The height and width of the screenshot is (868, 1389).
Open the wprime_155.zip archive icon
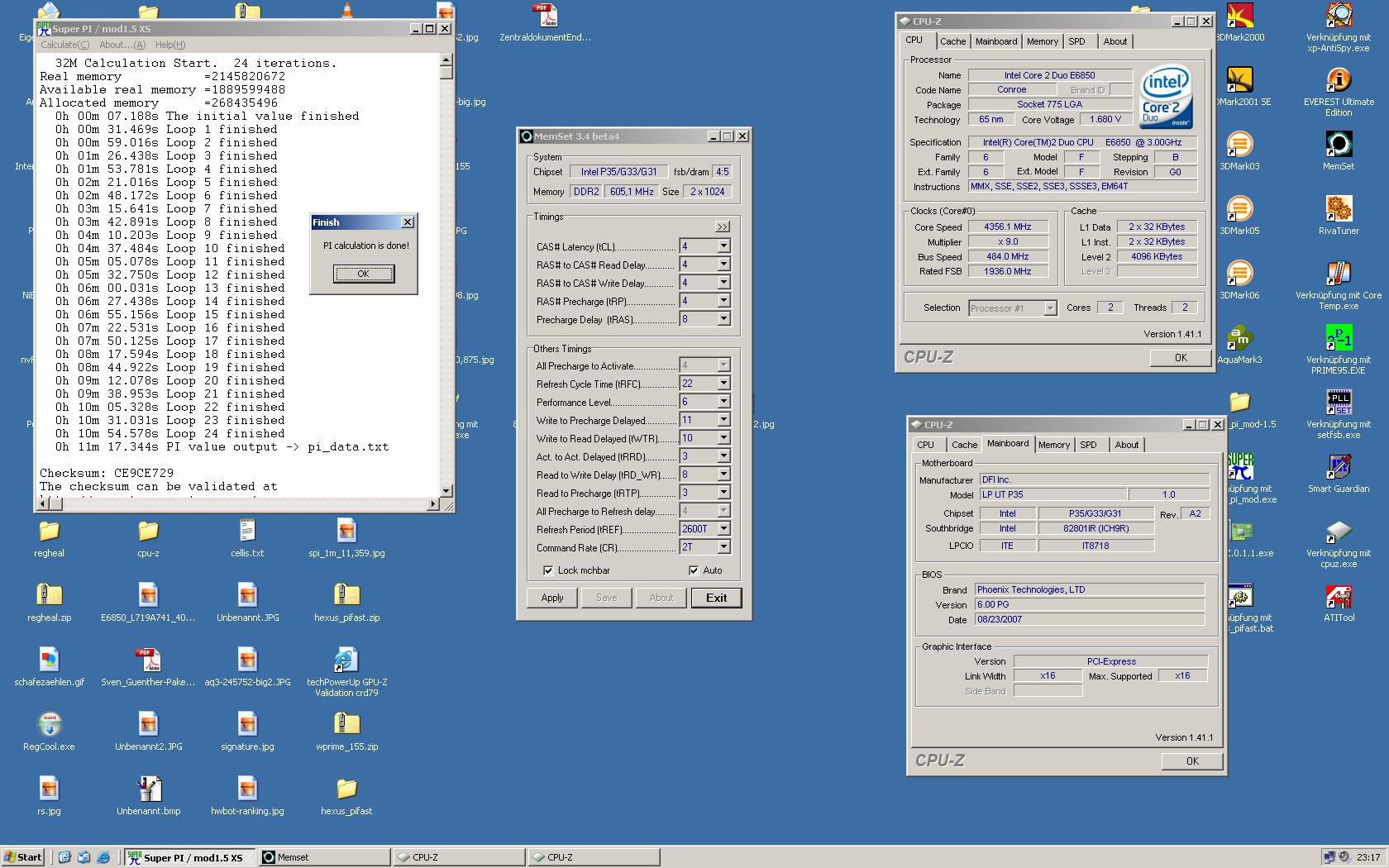[x=346, y=724]
